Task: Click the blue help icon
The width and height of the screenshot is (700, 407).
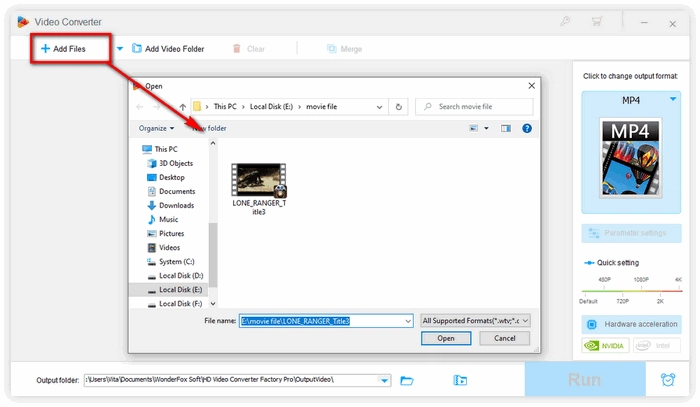Action: click(527, 129)
